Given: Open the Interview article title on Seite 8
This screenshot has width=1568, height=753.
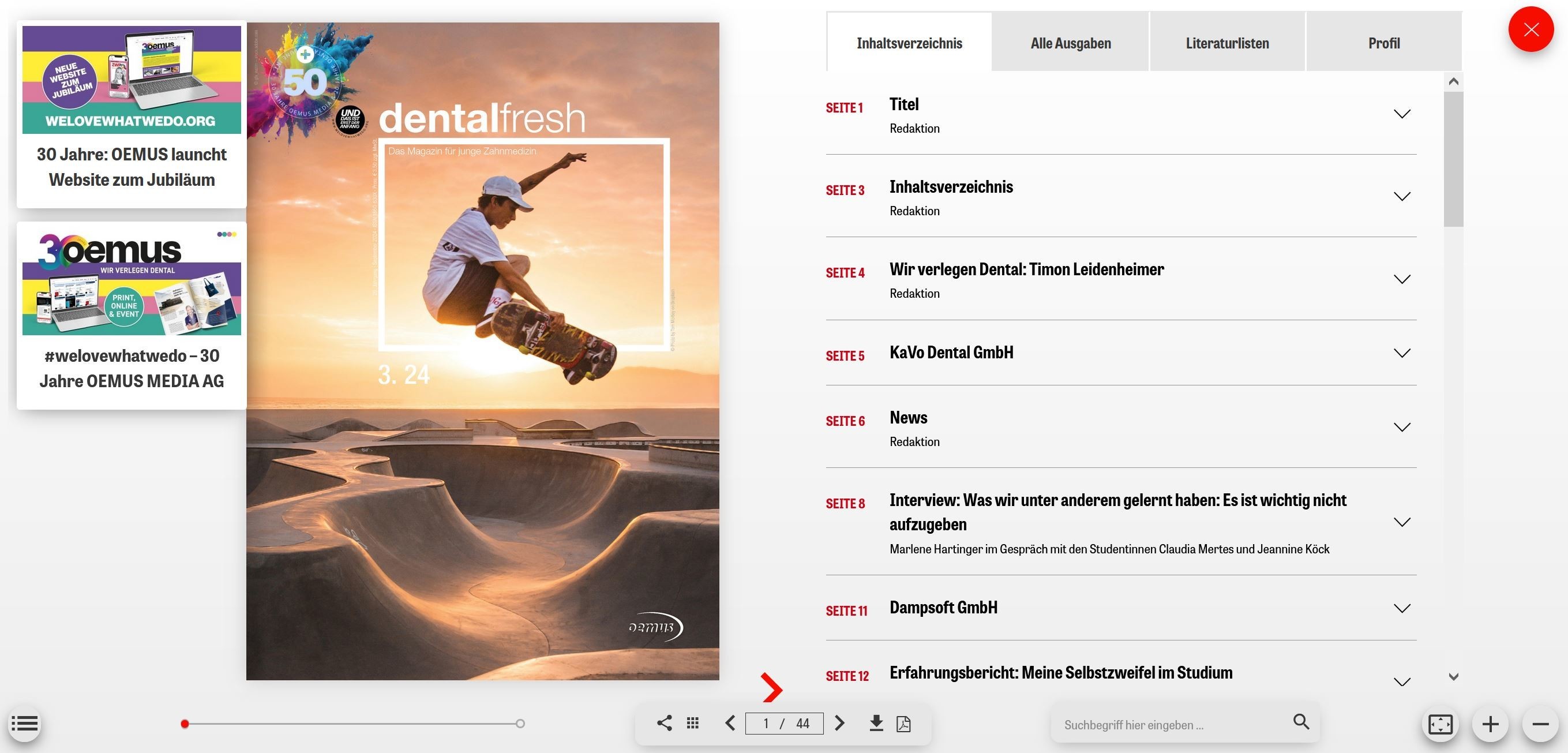Looking at the screenshot, I should 1117,512.
